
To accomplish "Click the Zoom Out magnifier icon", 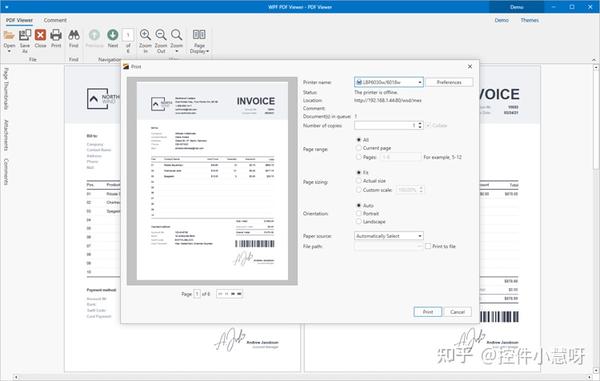I will 161,35.
